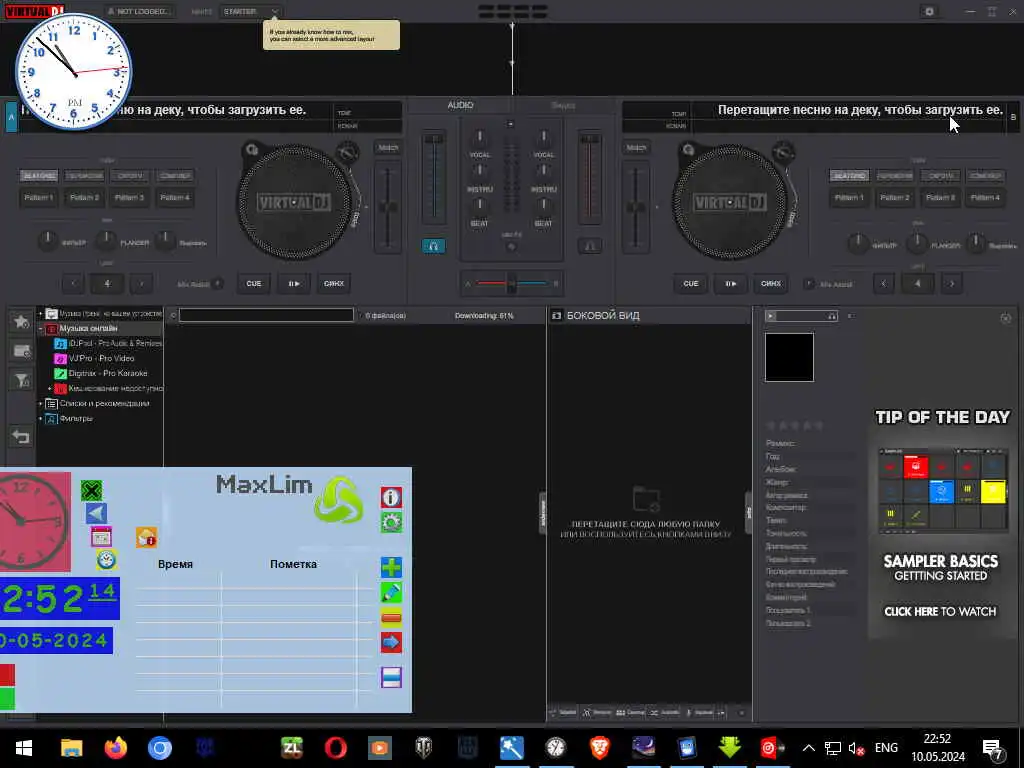Toggle left deck headphone cue button

(434, 246)
